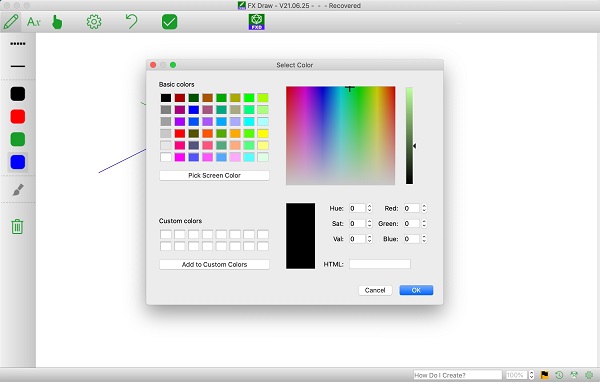Image resolution: width=600 pixels, height=382 pixels.
Task: Click the Pick Screen Color button
Action: coord(214,175)
